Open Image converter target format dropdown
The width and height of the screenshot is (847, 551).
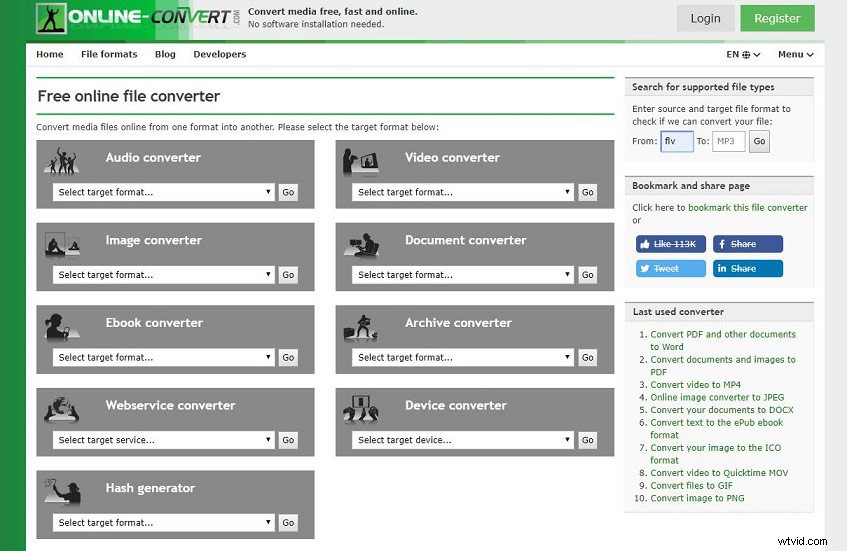click(x=164, y=275)
